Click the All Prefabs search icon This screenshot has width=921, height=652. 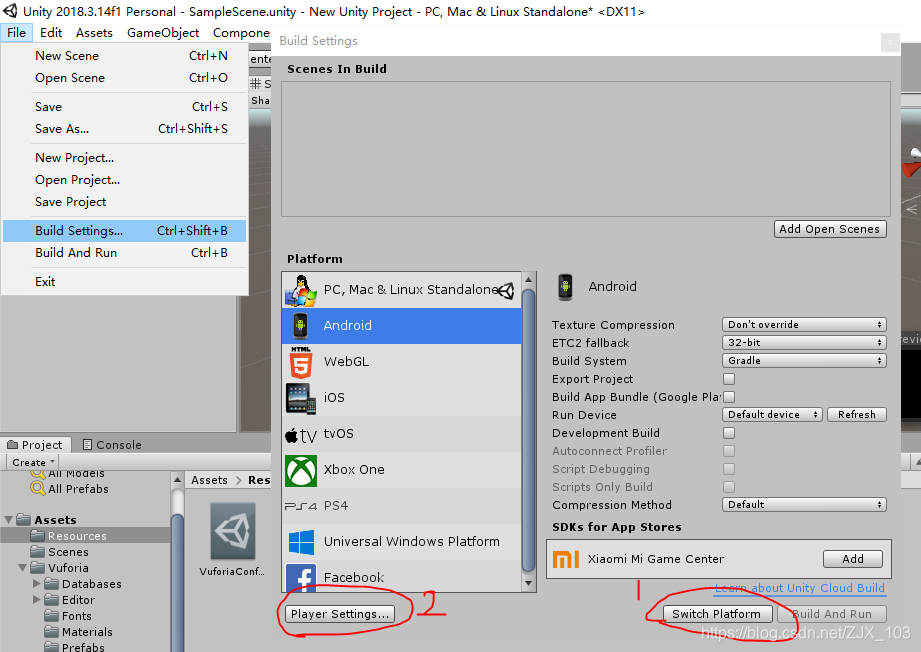pyautogui.click(x=38, y=488)
